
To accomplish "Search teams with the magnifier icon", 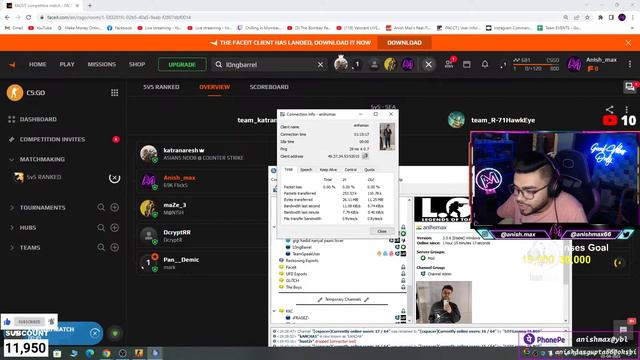I will [101, 247].
